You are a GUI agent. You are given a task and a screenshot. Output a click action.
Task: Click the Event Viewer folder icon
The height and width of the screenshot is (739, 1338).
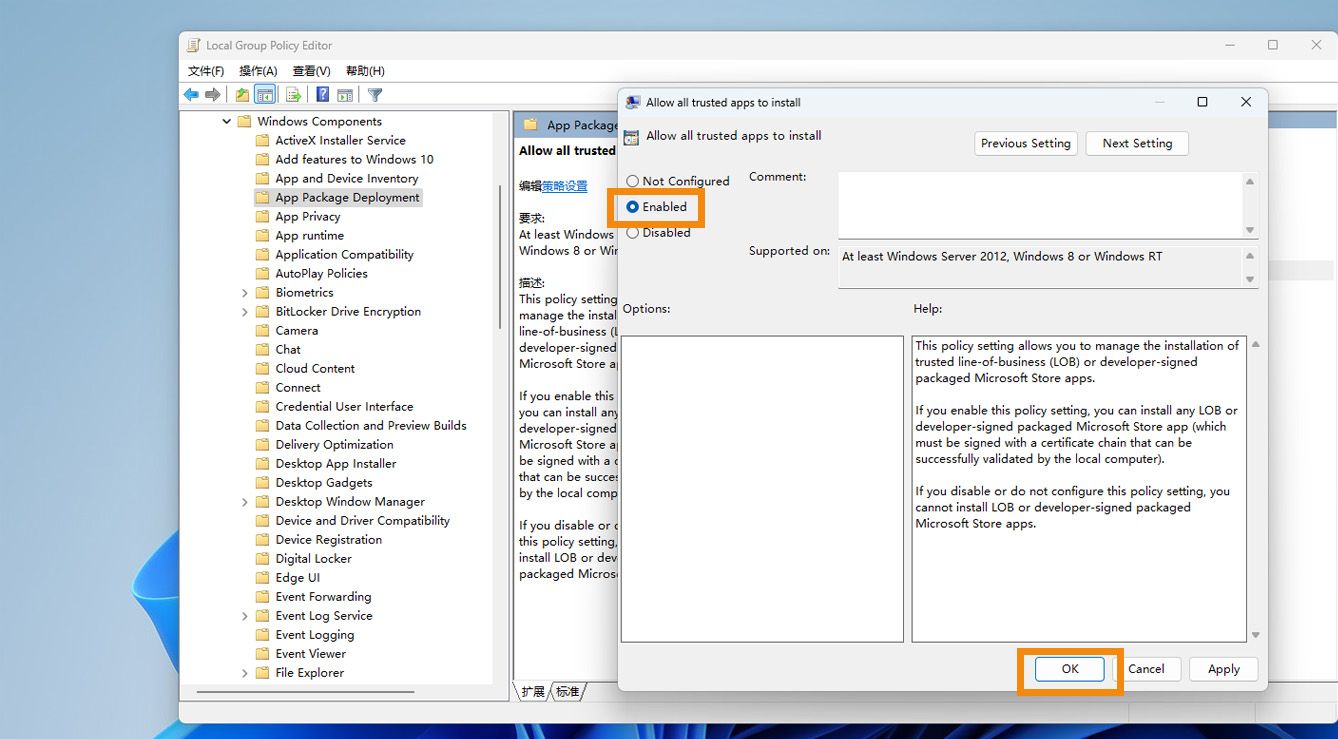(262, 653)
